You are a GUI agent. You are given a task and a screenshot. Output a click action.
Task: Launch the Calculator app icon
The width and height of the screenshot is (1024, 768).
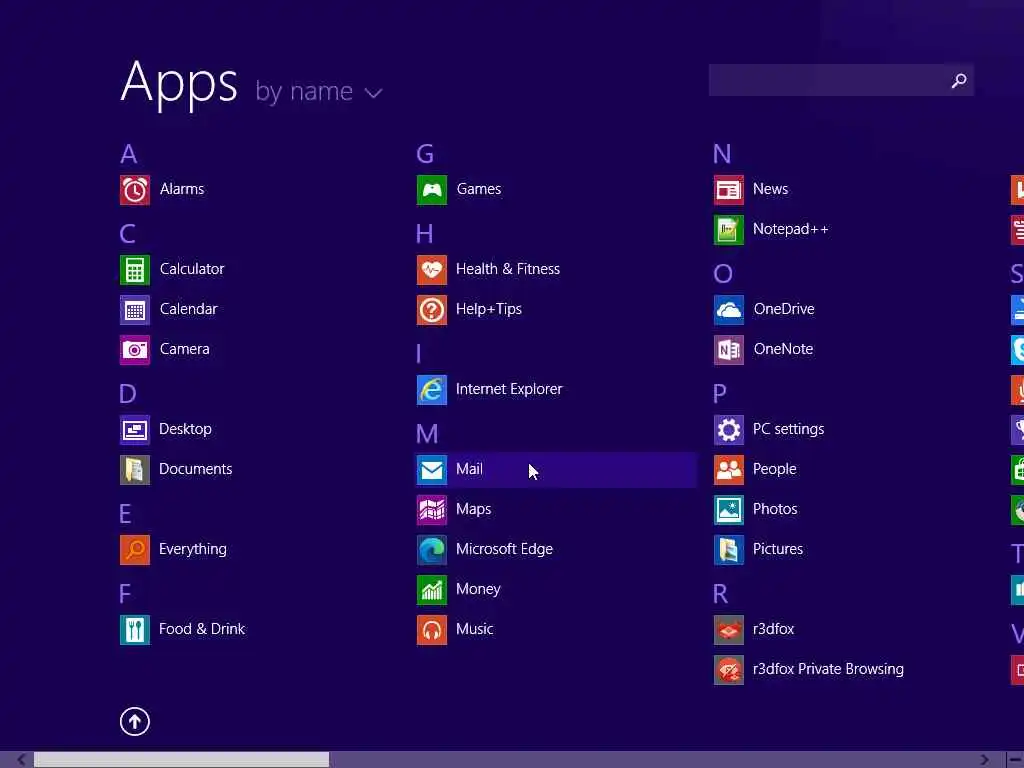tap(135, 270)
